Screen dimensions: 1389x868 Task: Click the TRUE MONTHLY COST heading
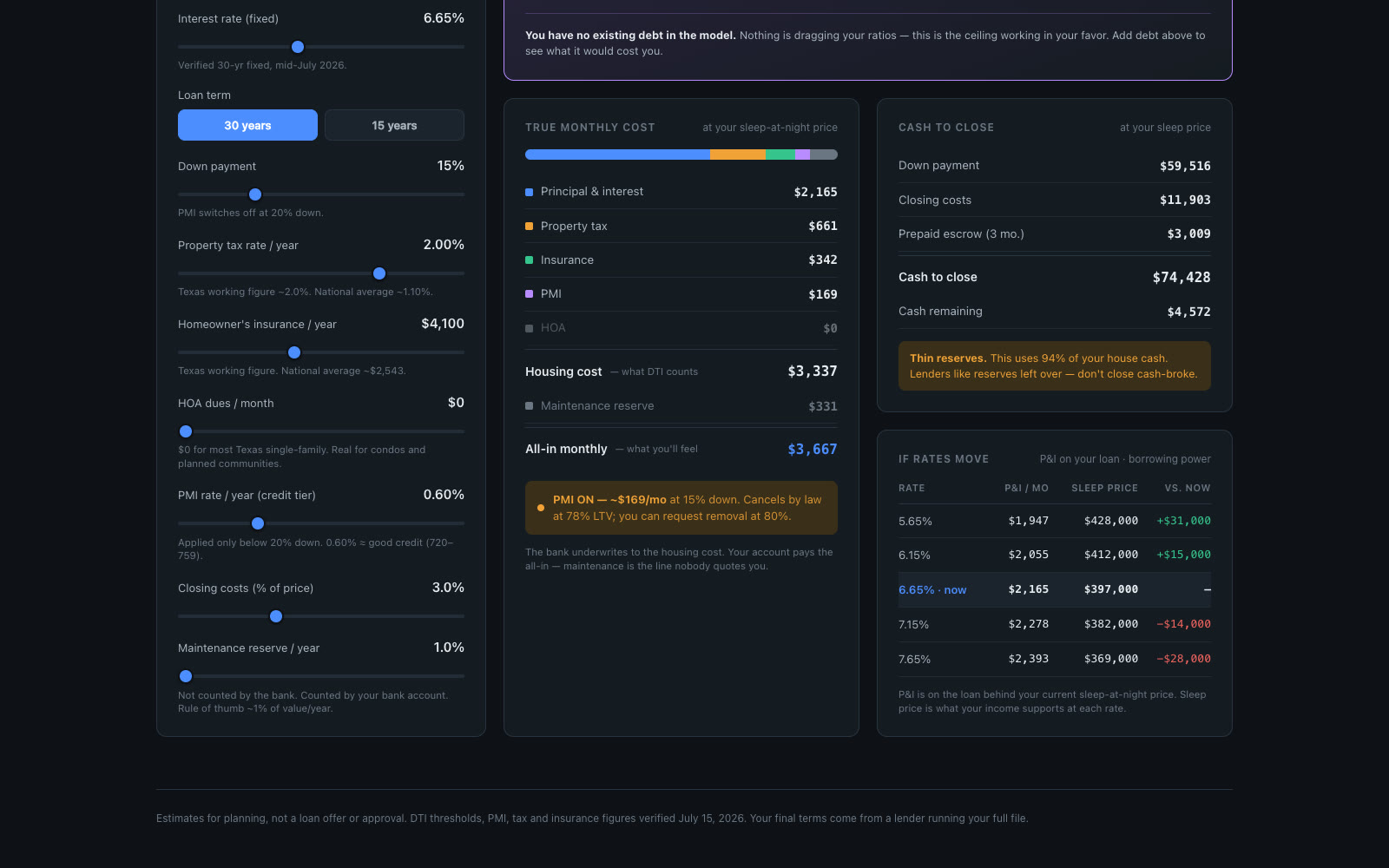[590, 128]
